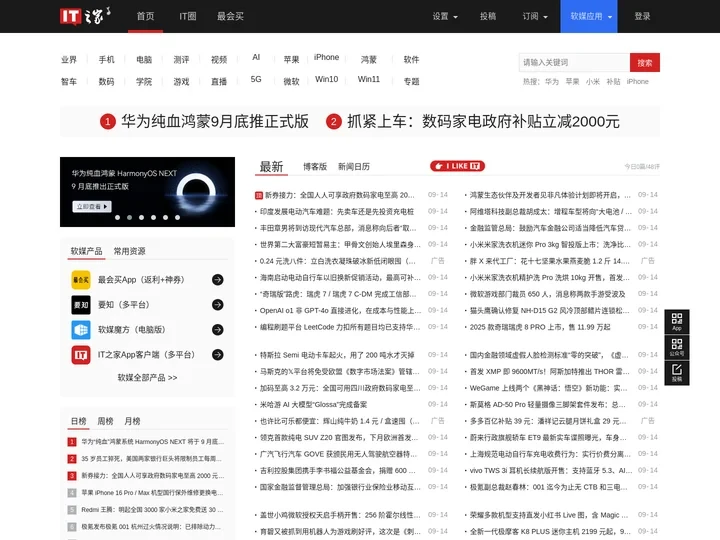Click the red number 1 headline badge
Image resolution: width=720 pixels, height=540 pixels.
pyautogui.click(x=107, y=122)
